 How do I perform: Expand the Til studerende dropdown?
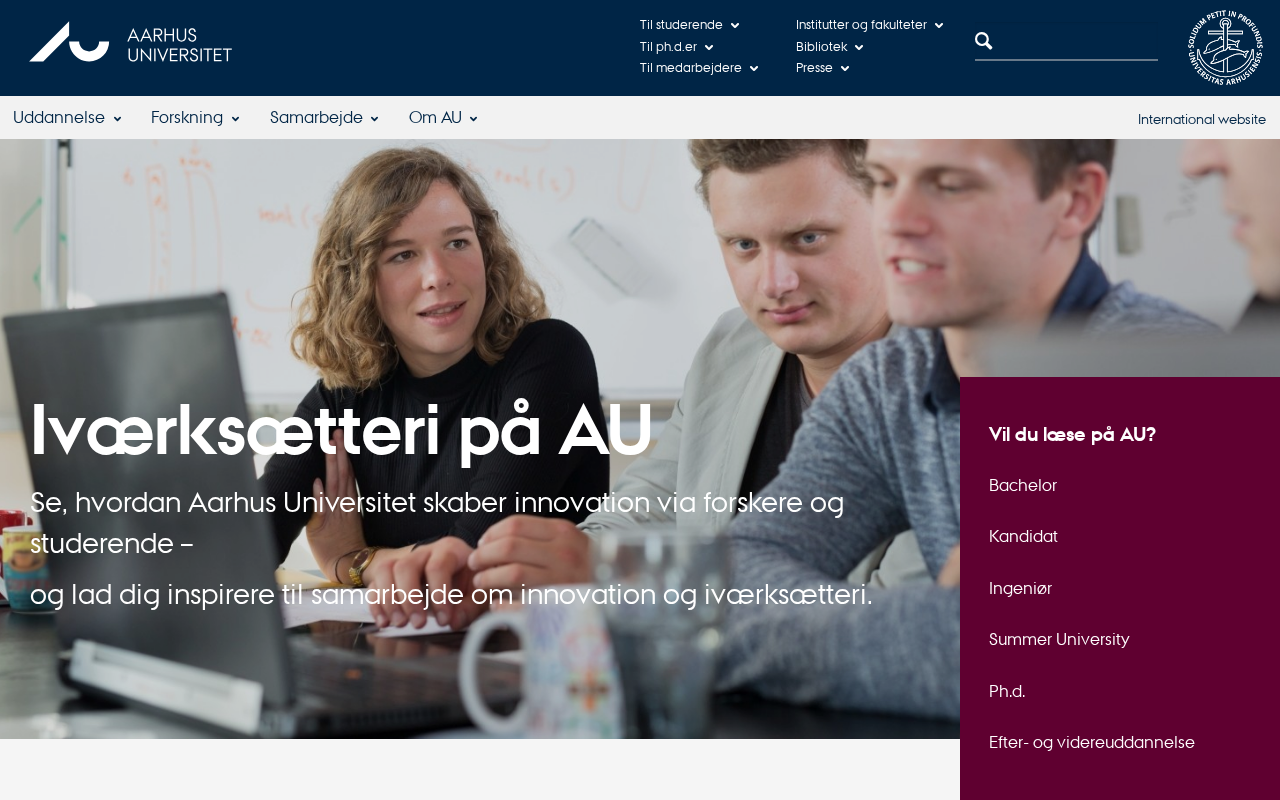(x=689, y=25)
